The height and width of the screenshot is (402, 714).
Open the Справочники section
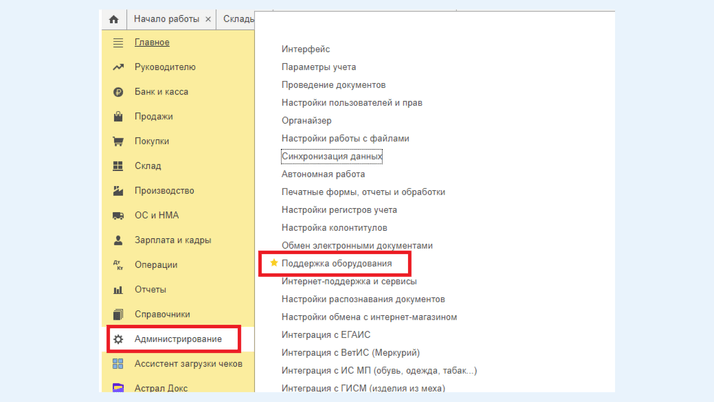pos(162,314)
